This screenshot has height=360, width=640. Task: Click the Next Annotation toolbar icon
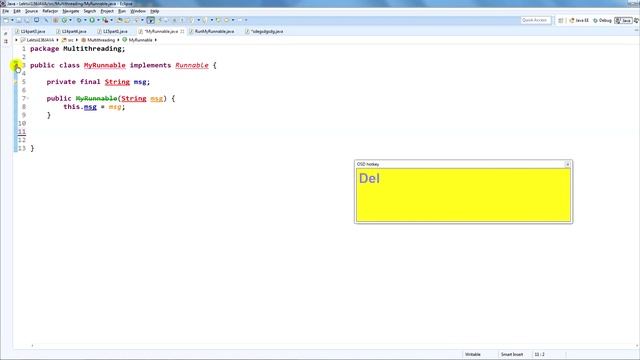coord(191,20)
